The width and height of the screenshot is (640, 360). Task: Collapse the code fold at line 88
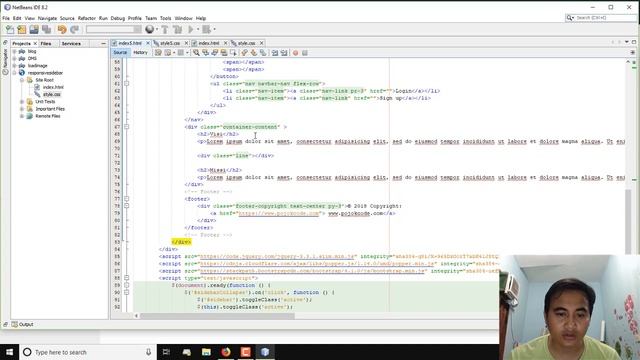127,278
